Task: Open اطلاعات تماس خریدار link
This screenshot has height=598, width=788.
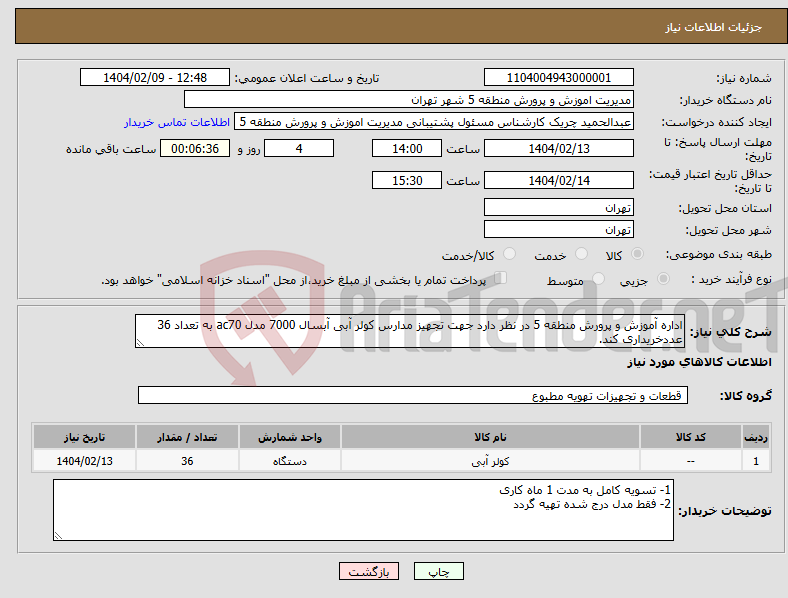Action: 177,122
